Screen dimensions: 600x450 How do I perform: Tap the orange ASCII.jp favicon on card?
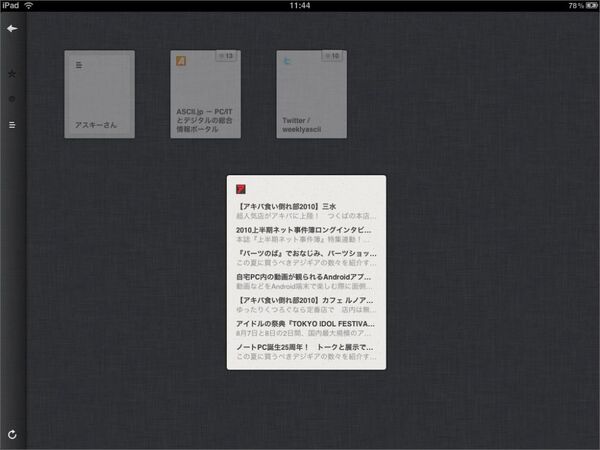181,61
